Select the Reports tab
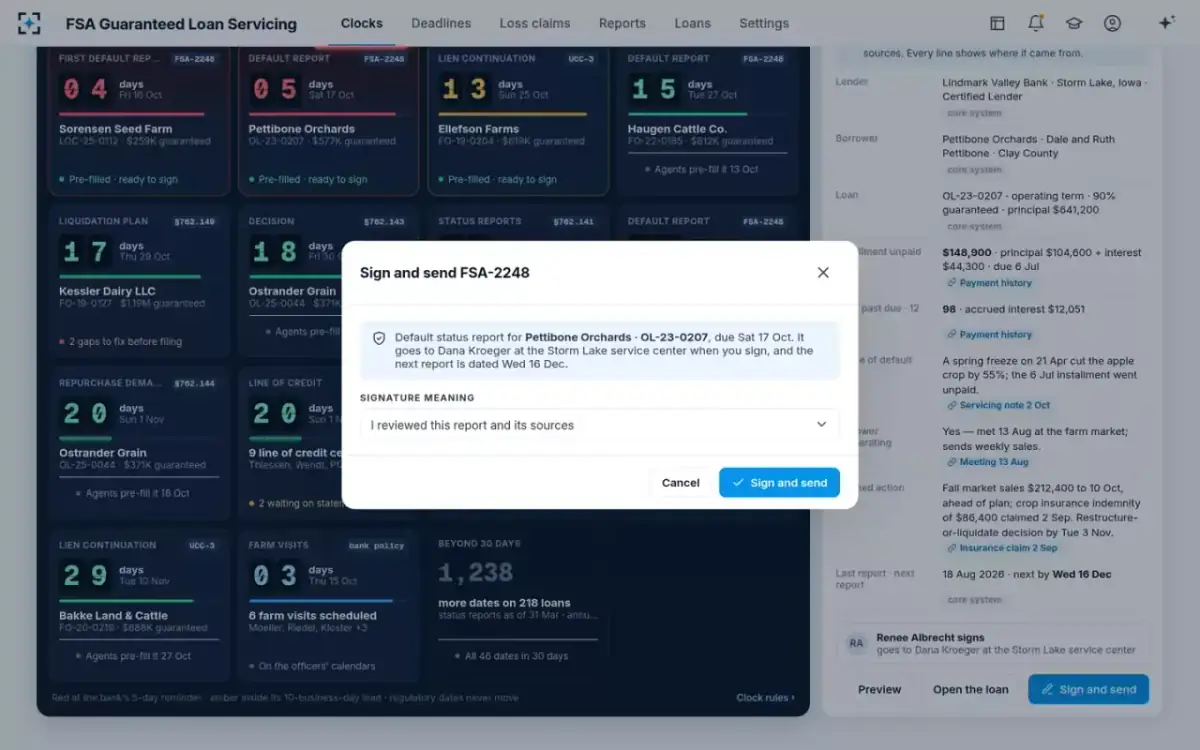The width and height of the screenshot is (1200, 750). click(x=622, y=23)
